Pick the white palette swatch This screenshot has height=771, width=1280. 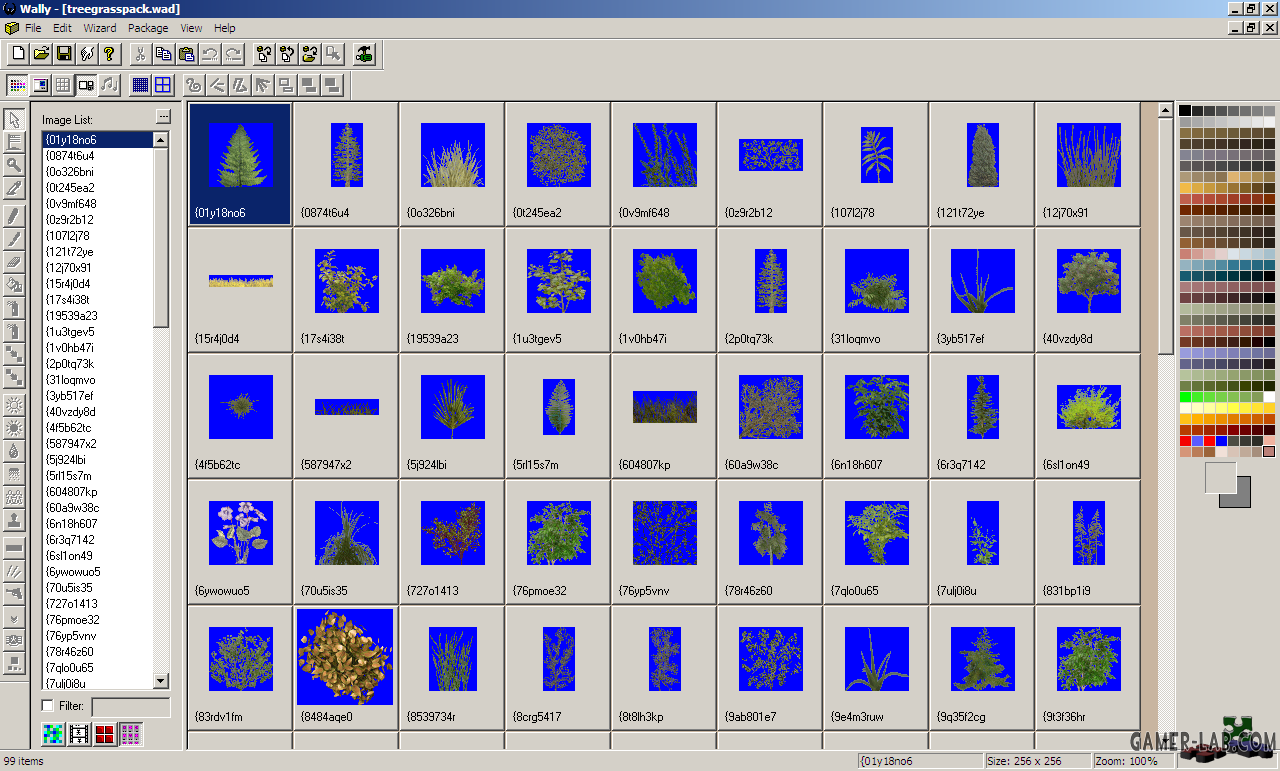[1269, 397]
